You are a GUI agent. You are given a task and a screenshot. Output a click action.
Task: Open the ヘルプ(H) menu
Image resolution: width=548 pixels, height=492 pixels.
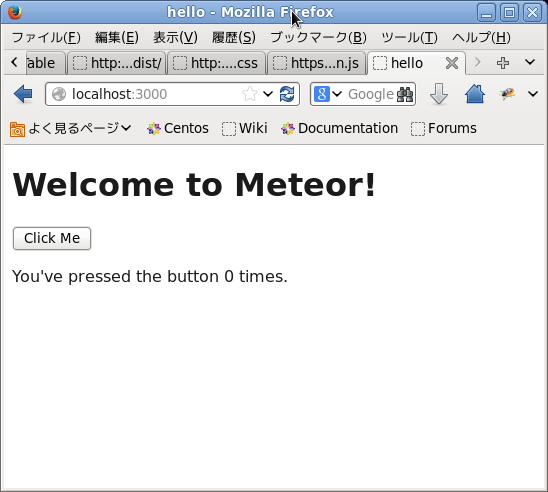coord(481,37)
